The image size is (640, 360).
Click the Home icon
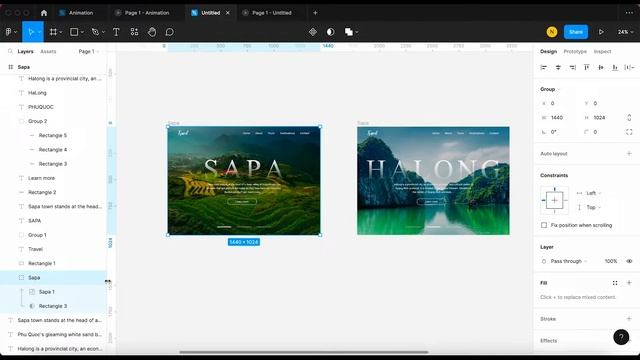44,13
